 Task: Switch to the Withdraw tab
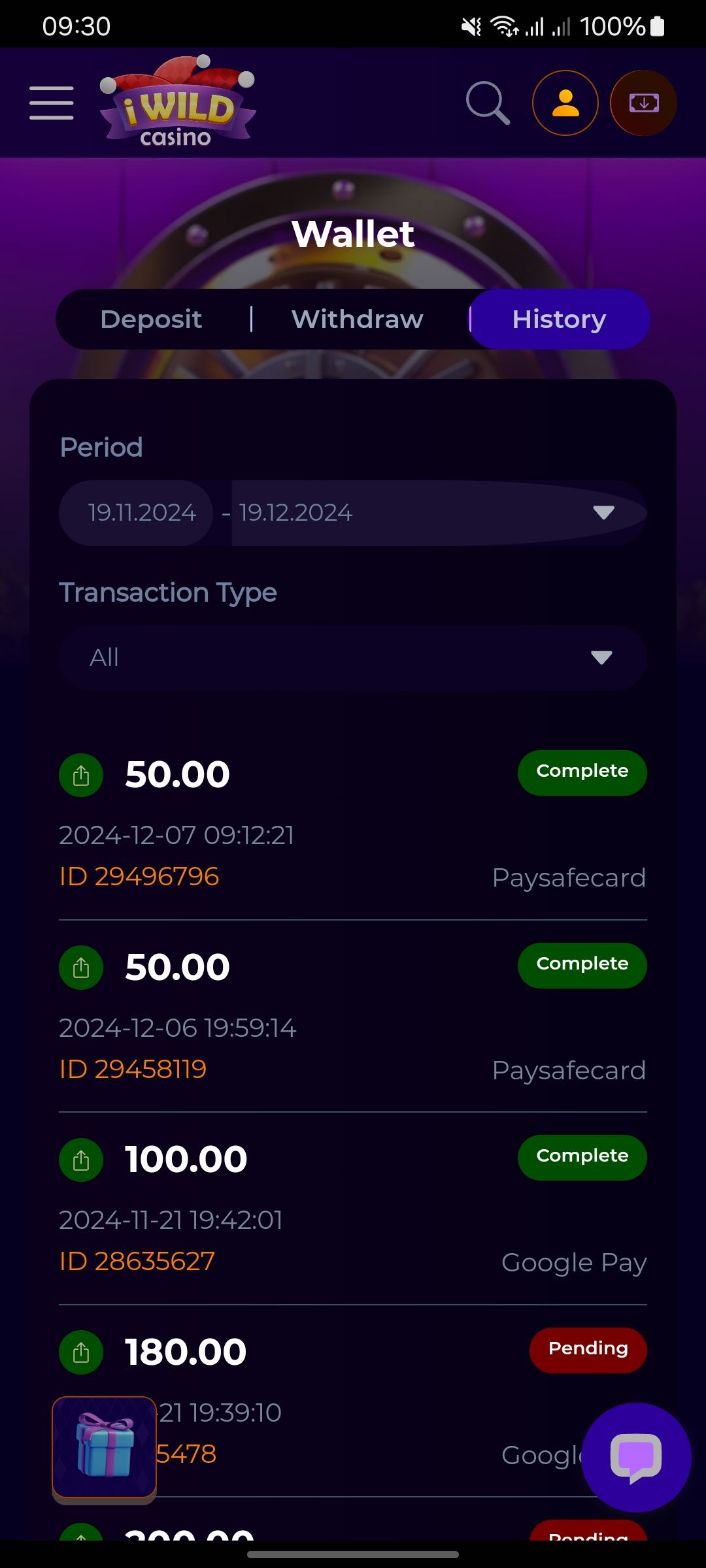(358, 319)
